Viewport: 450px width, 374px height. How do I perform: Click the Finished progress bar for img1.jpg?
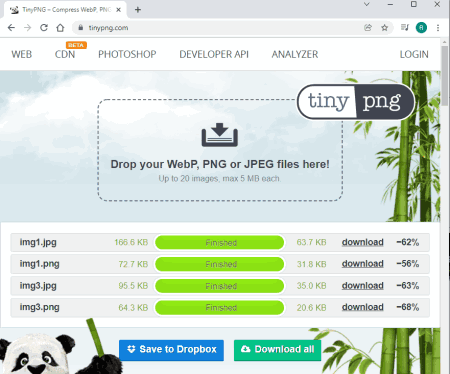[220, 242]
